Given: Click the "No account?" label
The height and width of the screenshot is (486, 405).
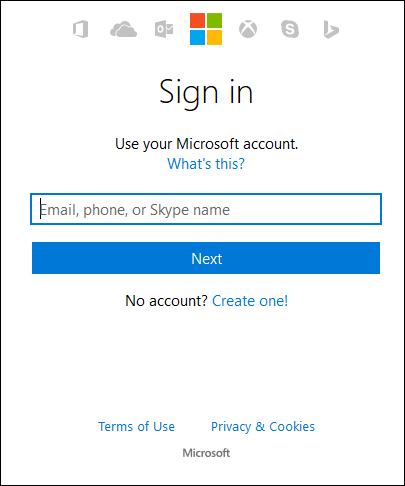Looking at the screenshot, I should [166, 301].
